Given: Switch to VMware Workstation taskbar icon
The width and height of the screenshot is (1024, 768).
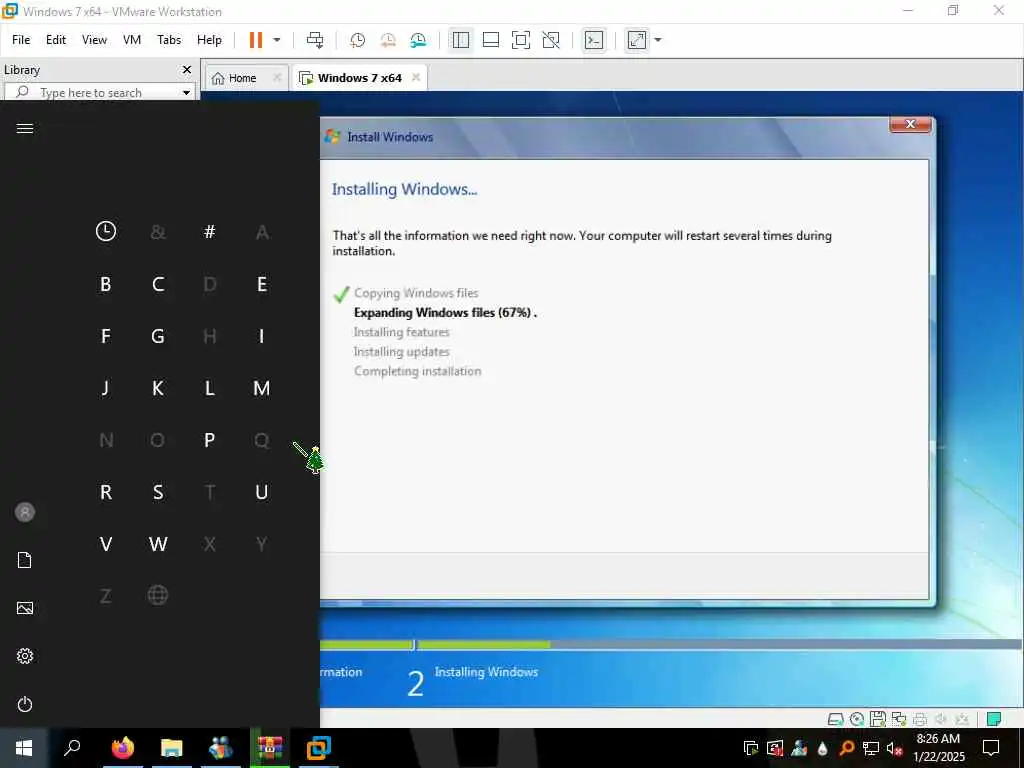Looking at the screenshot, I should click(319, 748).
